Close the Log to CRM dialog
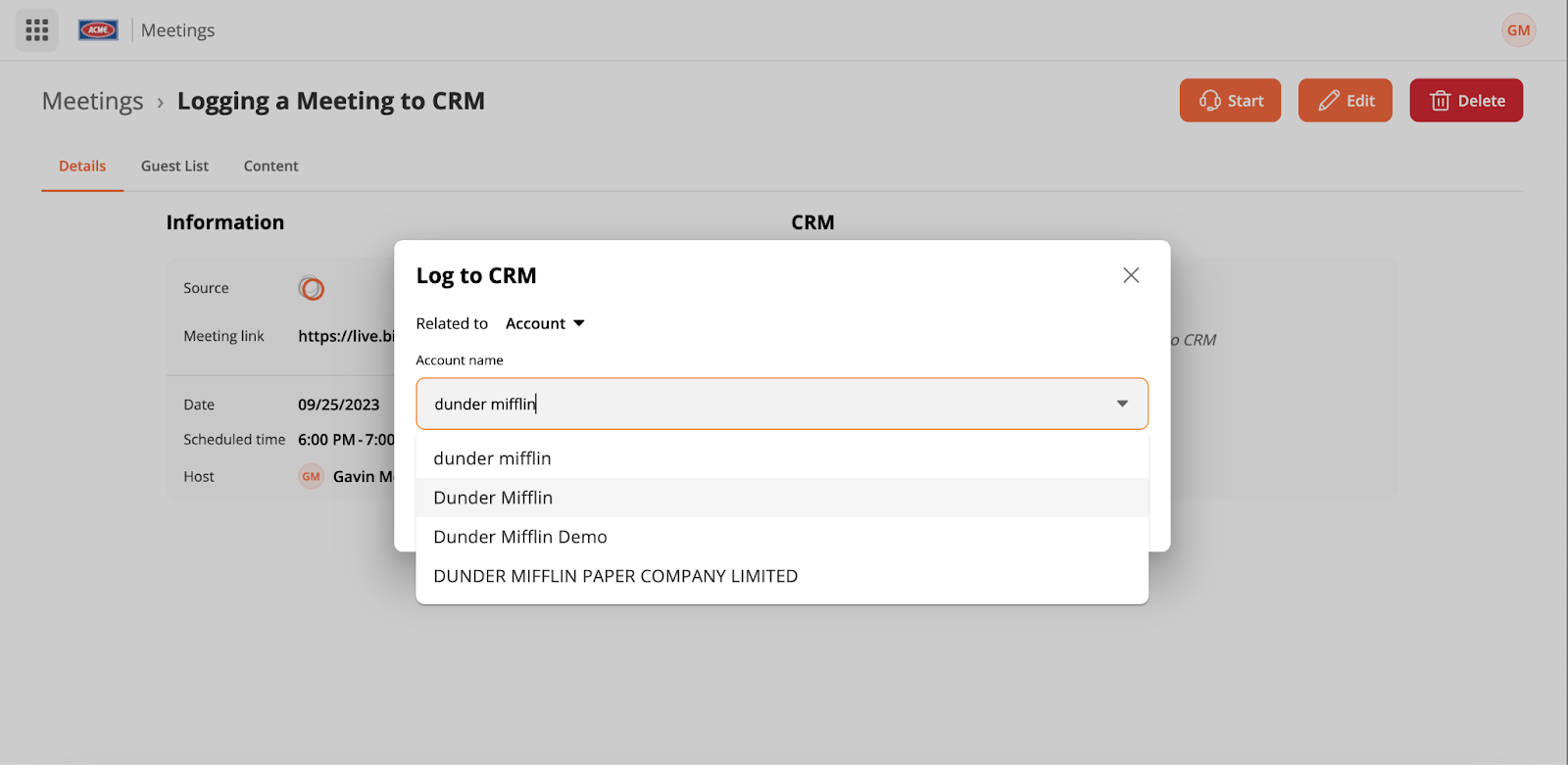 tap(1131, 275)
